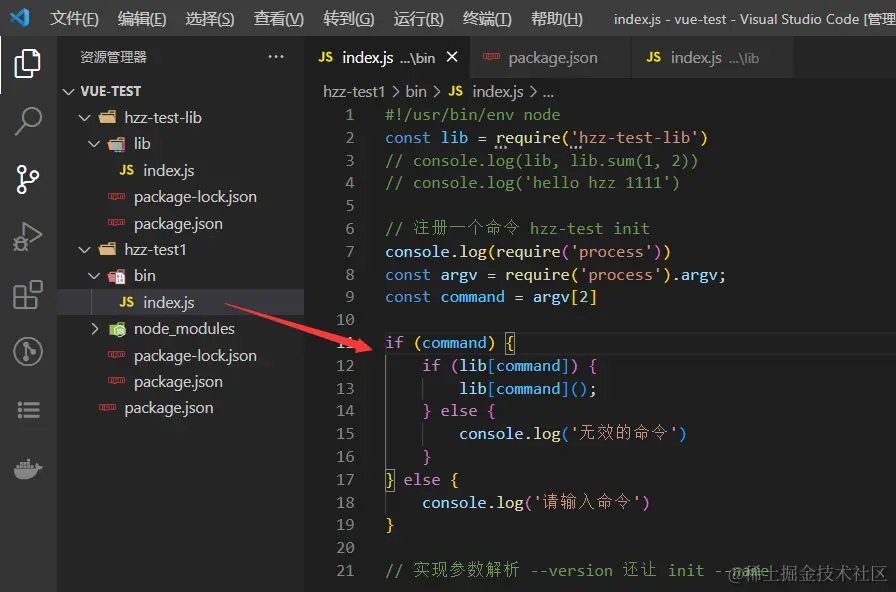Open index.js under the lib folder
The width and height of the screenshot is (896, 592).
click(169, 170)
